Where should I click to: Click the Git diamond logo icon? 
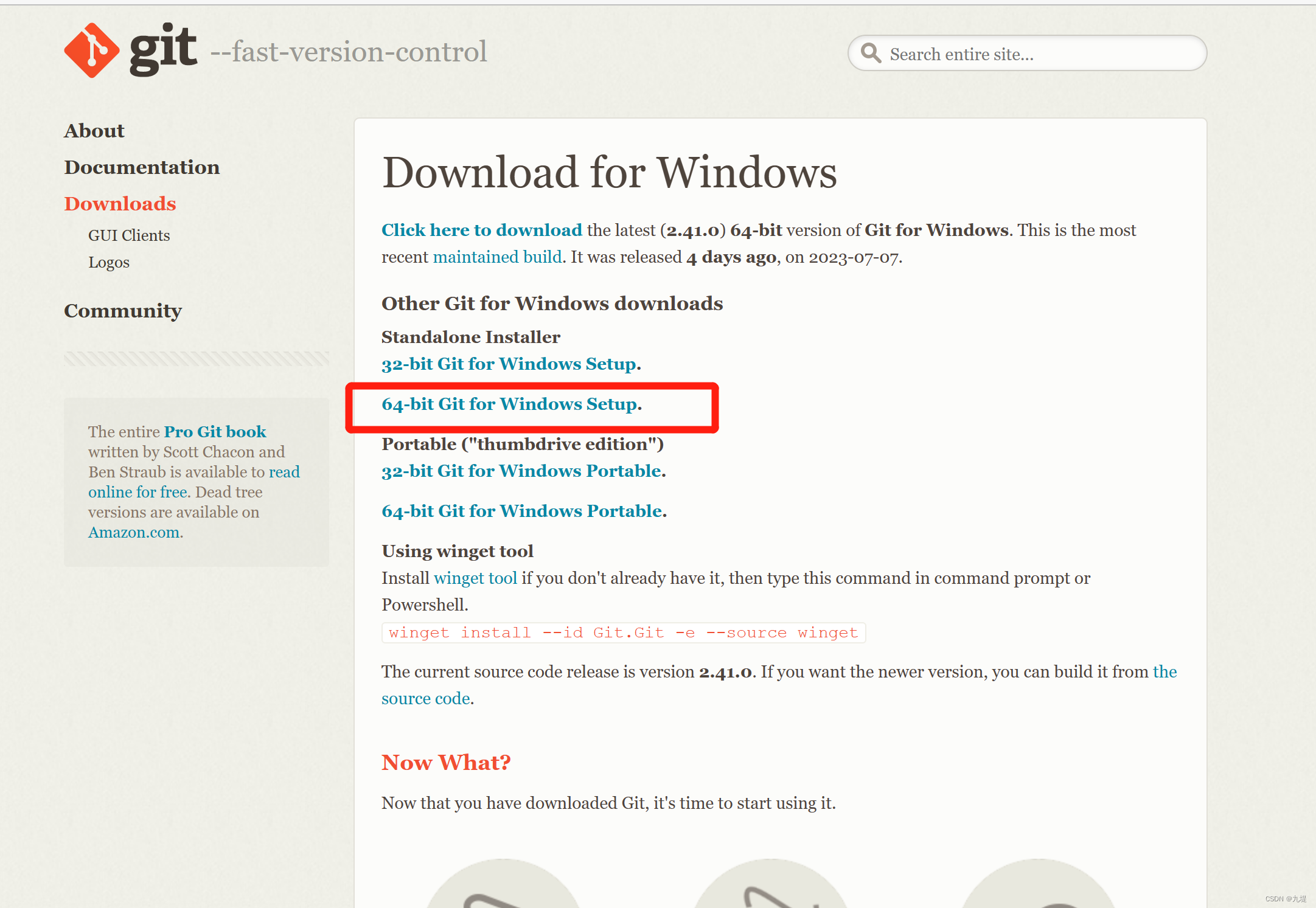[92, 50]
